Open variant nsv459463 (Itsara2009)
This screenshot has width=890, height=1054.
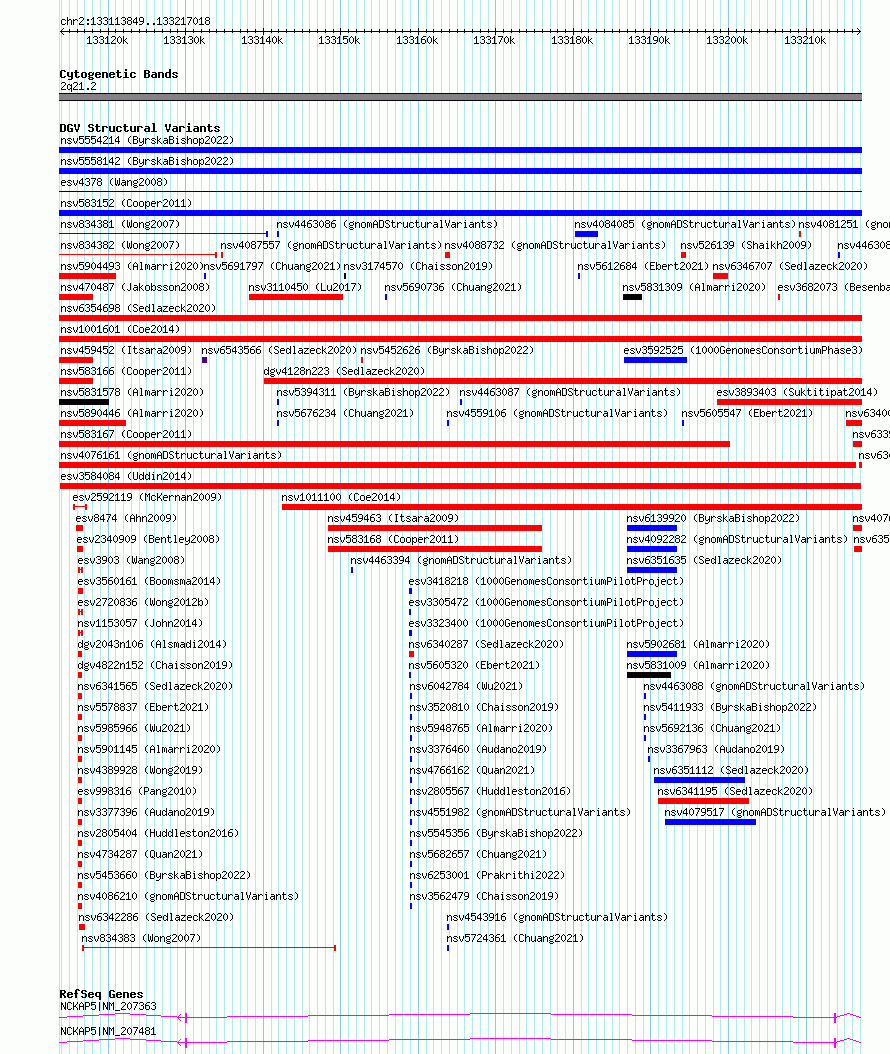point(393,518)
